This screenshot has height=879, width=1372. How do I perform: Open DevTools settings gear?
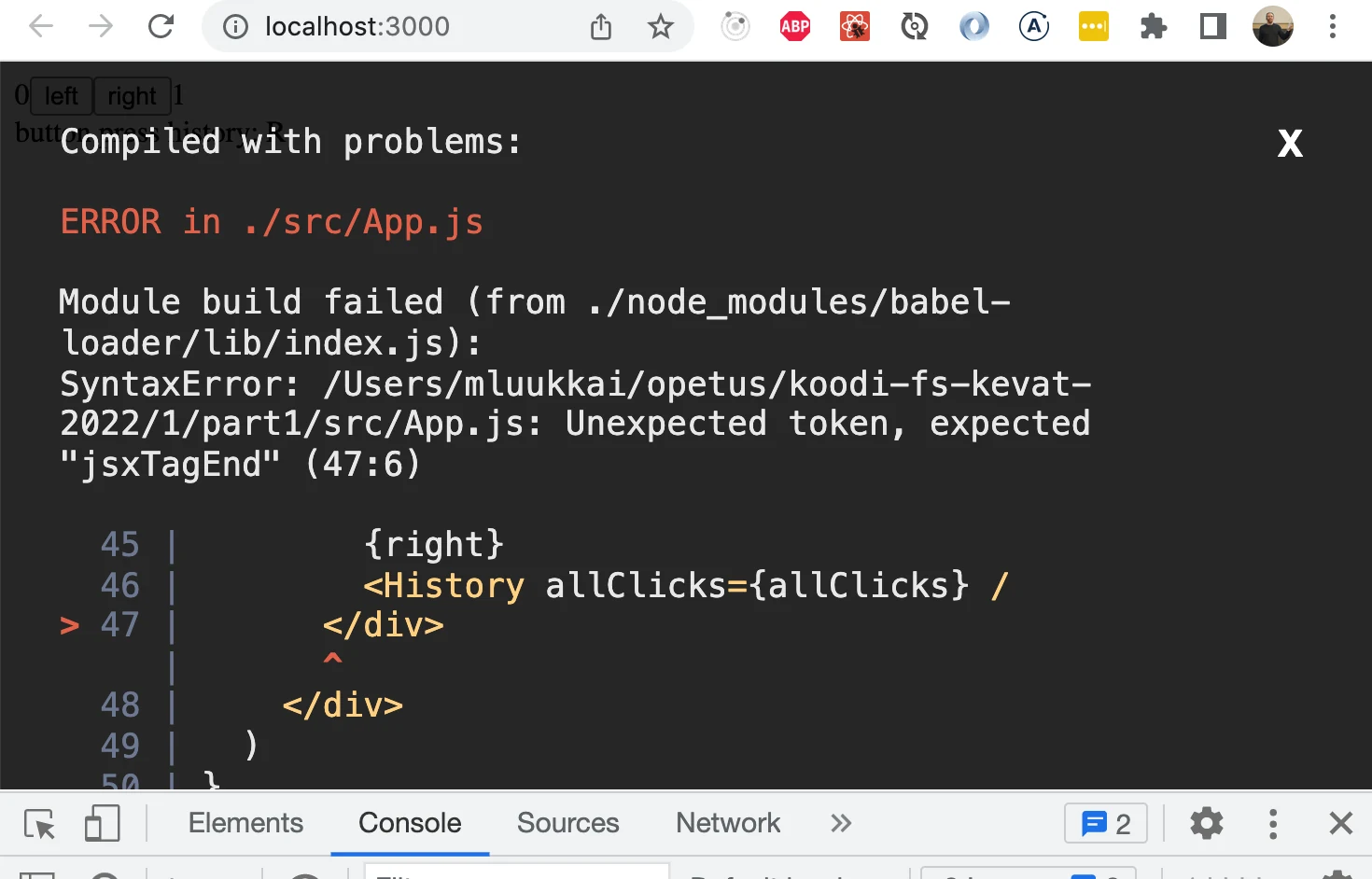click(x=1207, y=824)
